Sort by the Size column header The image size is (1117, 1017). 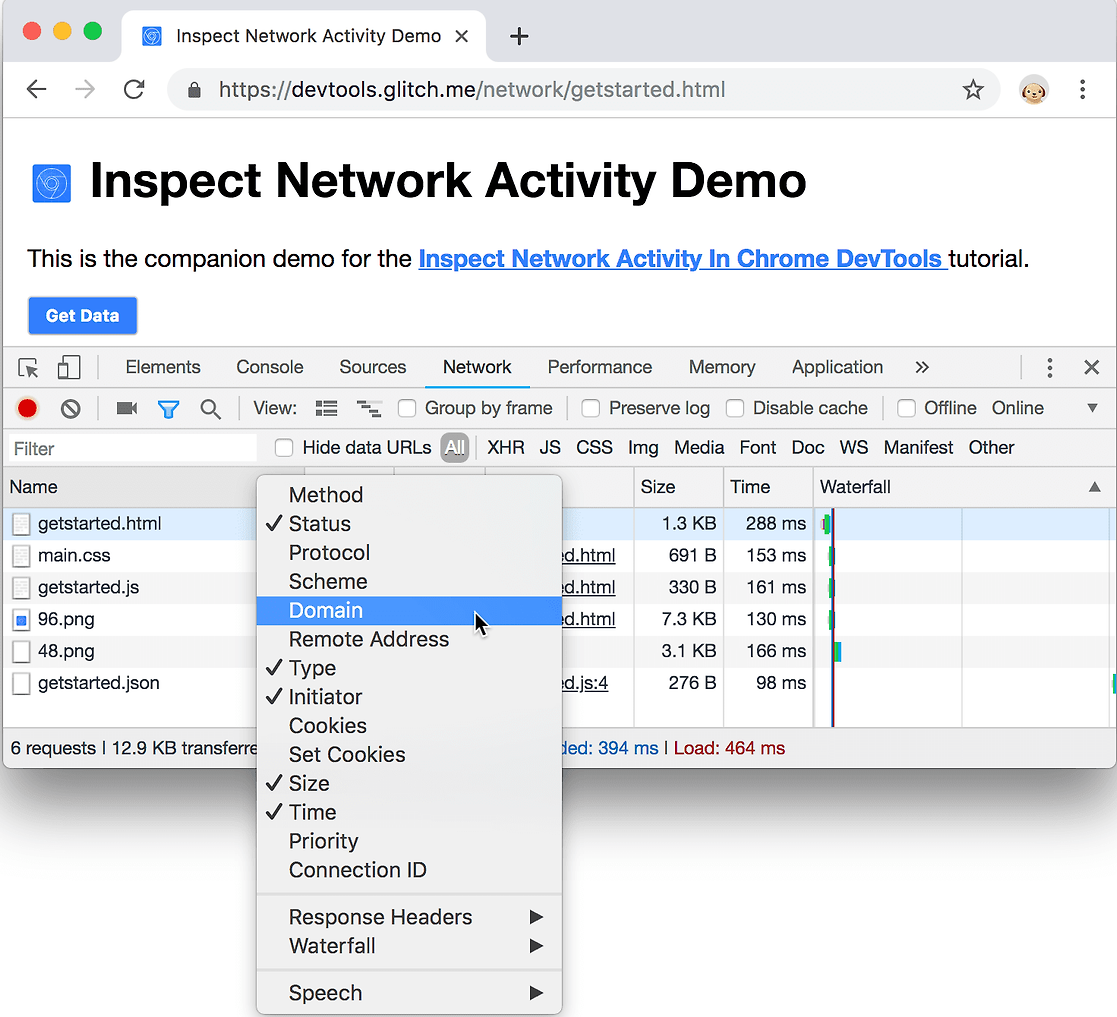tap(678, 487)
